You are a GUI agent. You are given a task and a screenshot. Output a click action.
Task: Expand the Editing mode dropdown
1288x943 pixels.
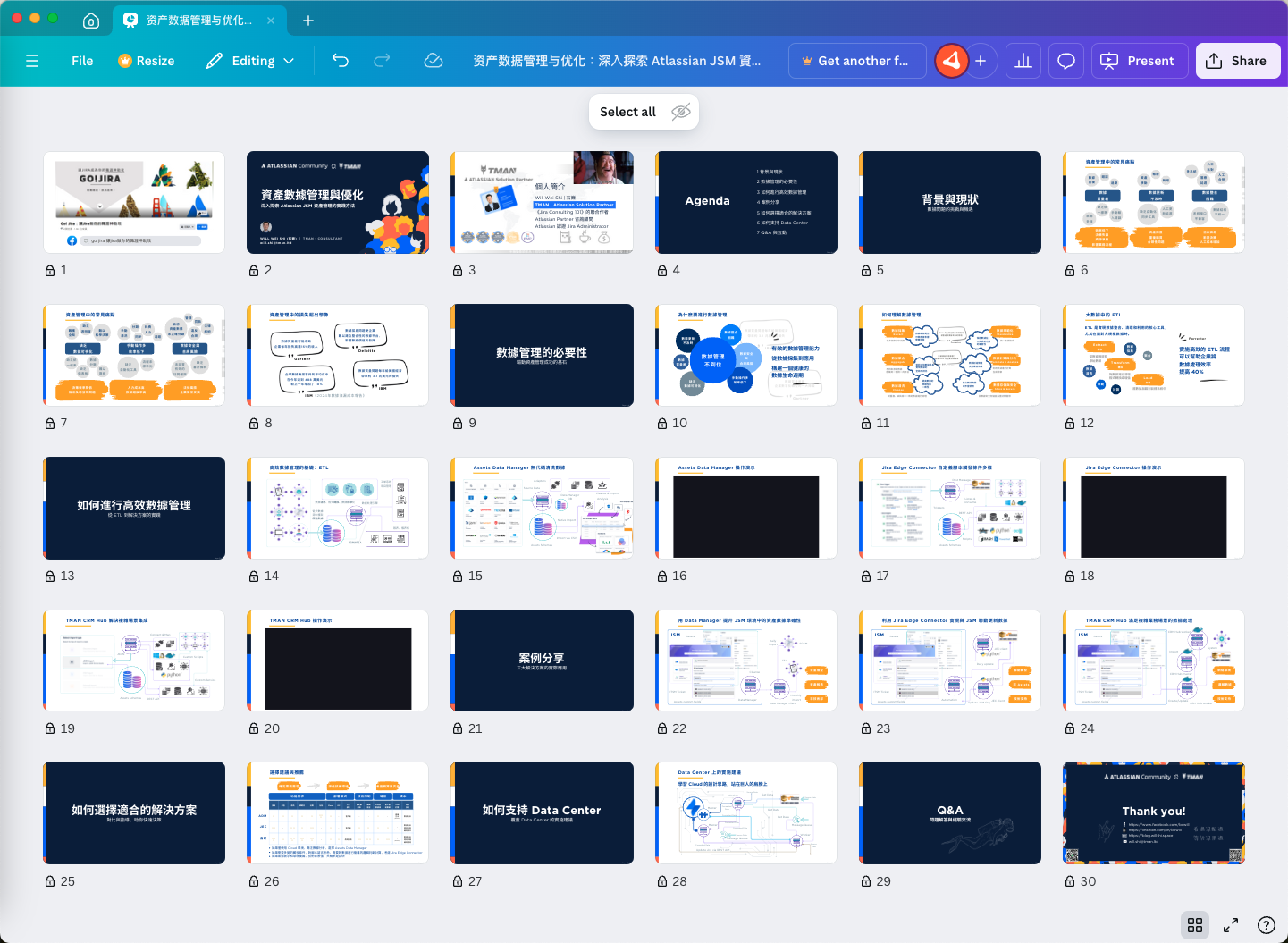point(250,61)
